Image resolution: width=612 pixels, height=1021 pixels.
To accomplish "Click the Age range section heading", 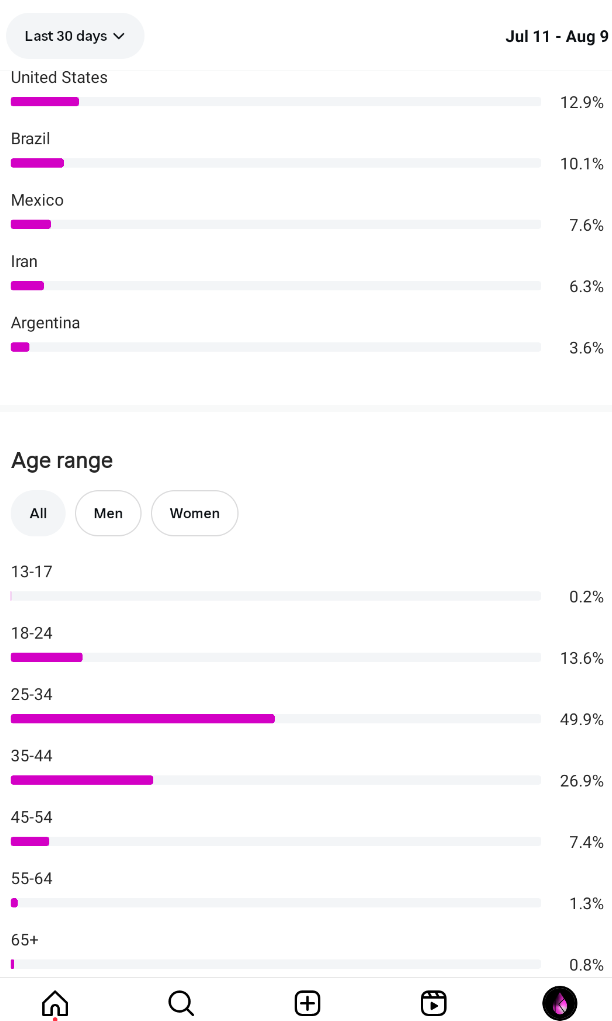I will 62,460.
